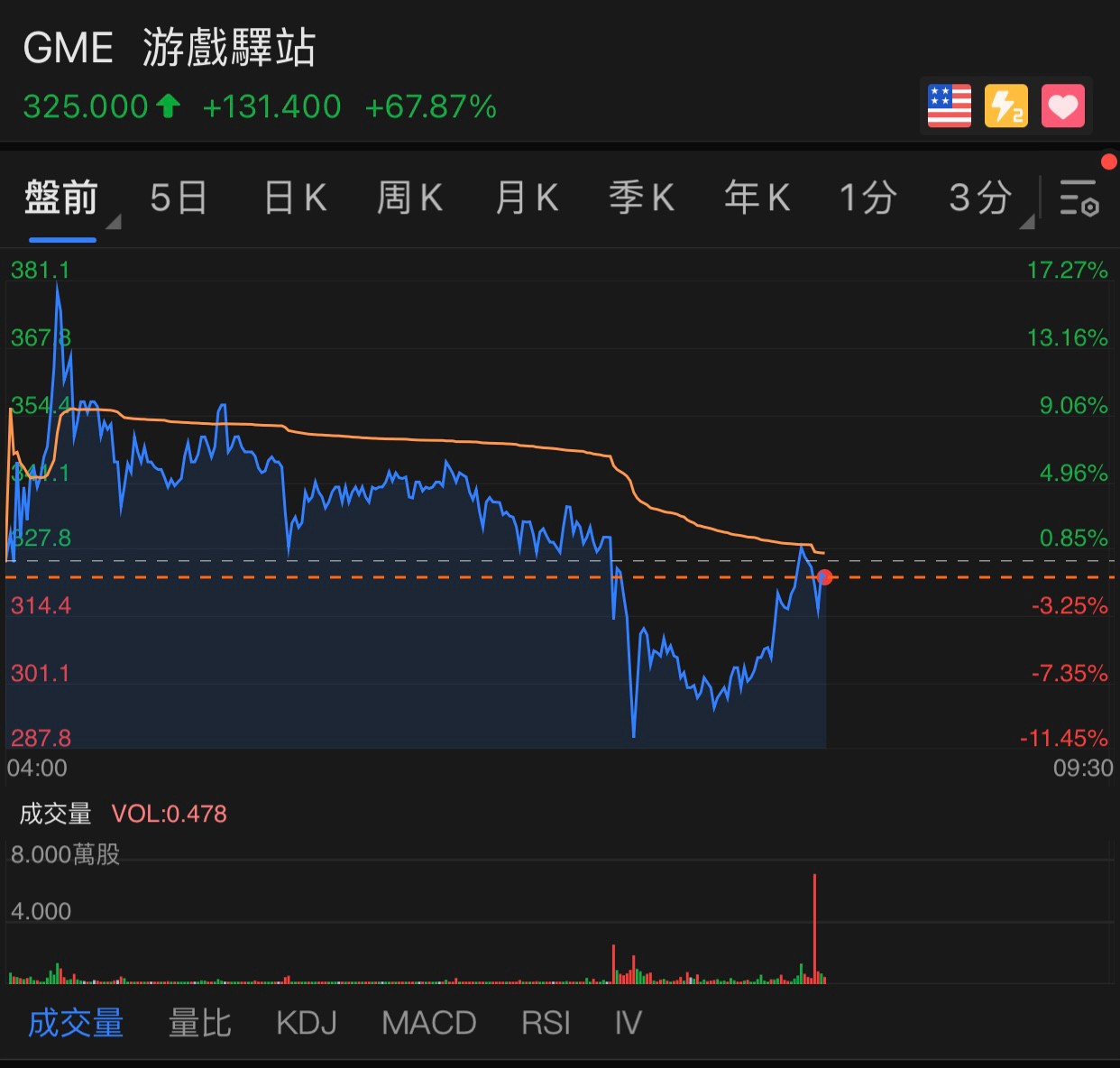Viewport: 1120px width, 1068px height.
Task: Tap the 325.000 current price
Action: pos(86,106)
